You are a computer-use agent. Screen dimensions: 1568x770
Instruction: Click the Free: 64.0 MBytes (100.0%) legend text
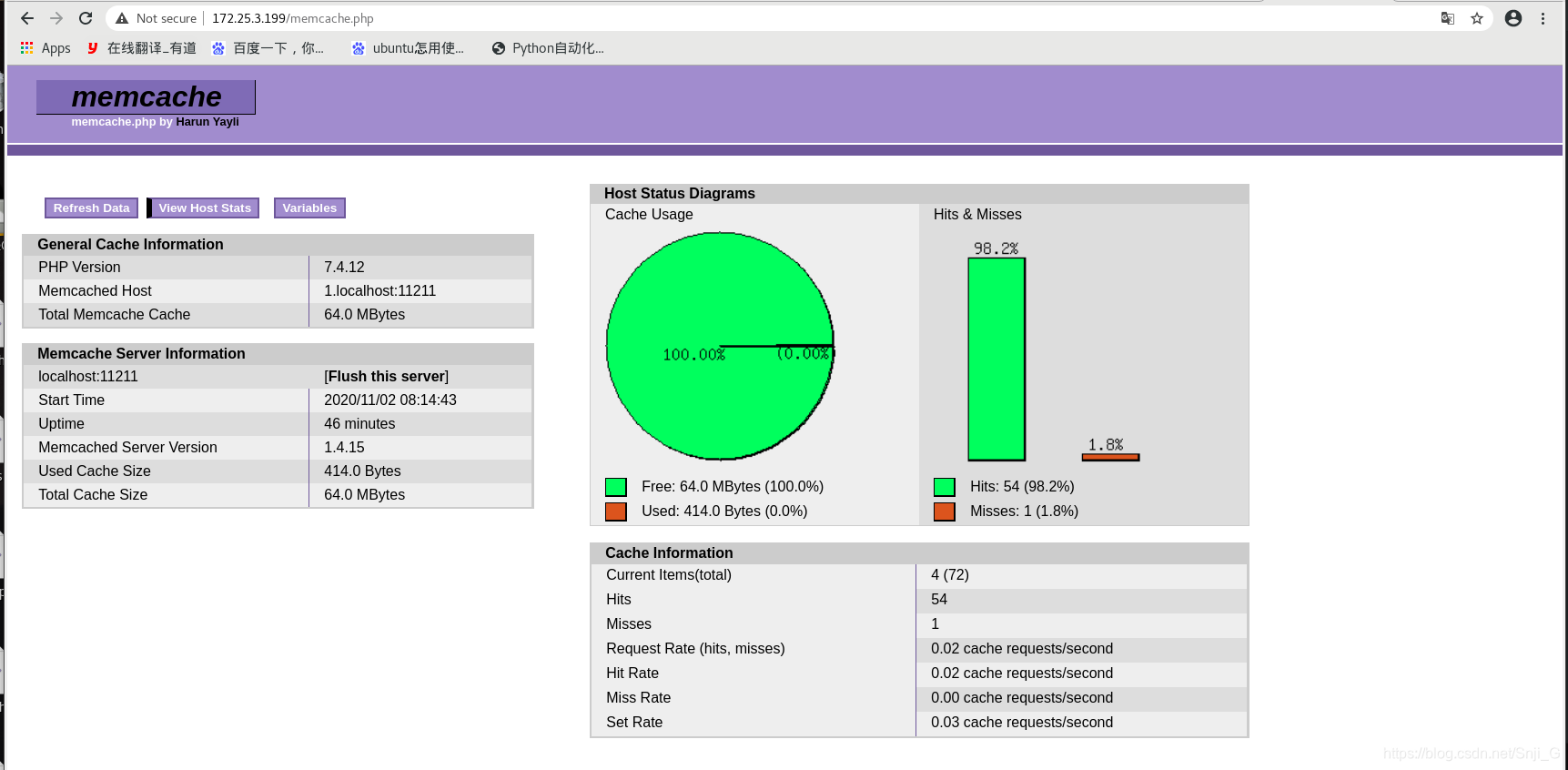pos(733,487)
